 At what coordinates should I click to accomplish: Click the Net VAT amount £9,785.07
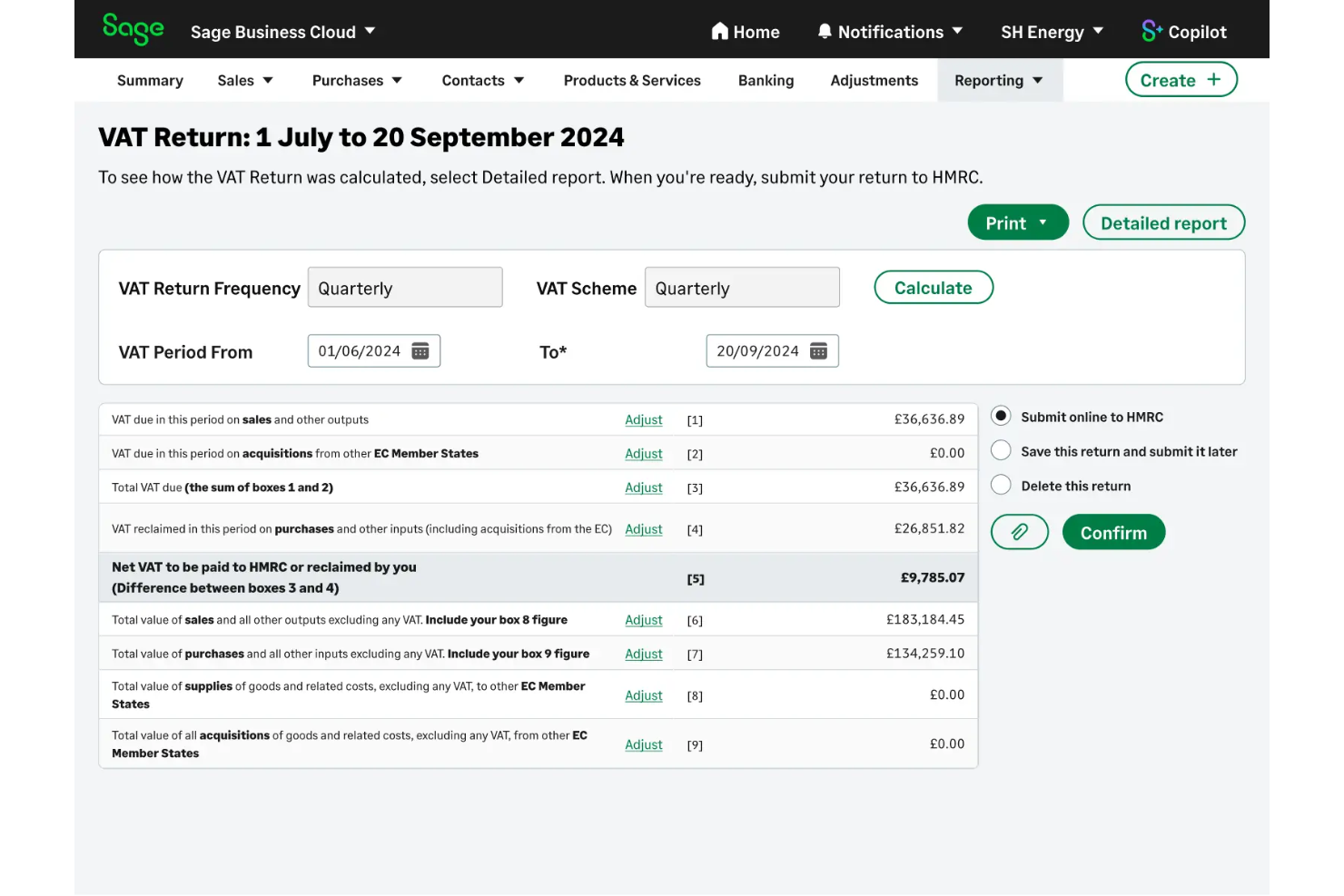tap(933, 577)
